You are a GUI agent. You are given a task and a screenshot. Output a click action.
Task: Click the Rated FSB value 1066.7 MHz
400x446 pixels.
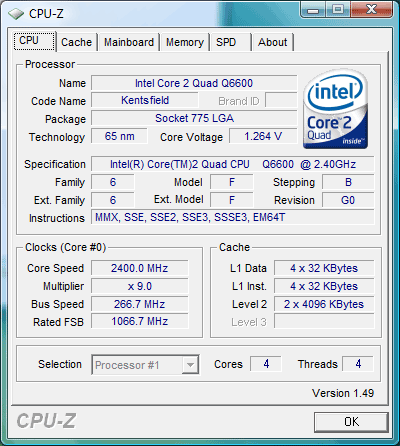(x=140, y=322)
